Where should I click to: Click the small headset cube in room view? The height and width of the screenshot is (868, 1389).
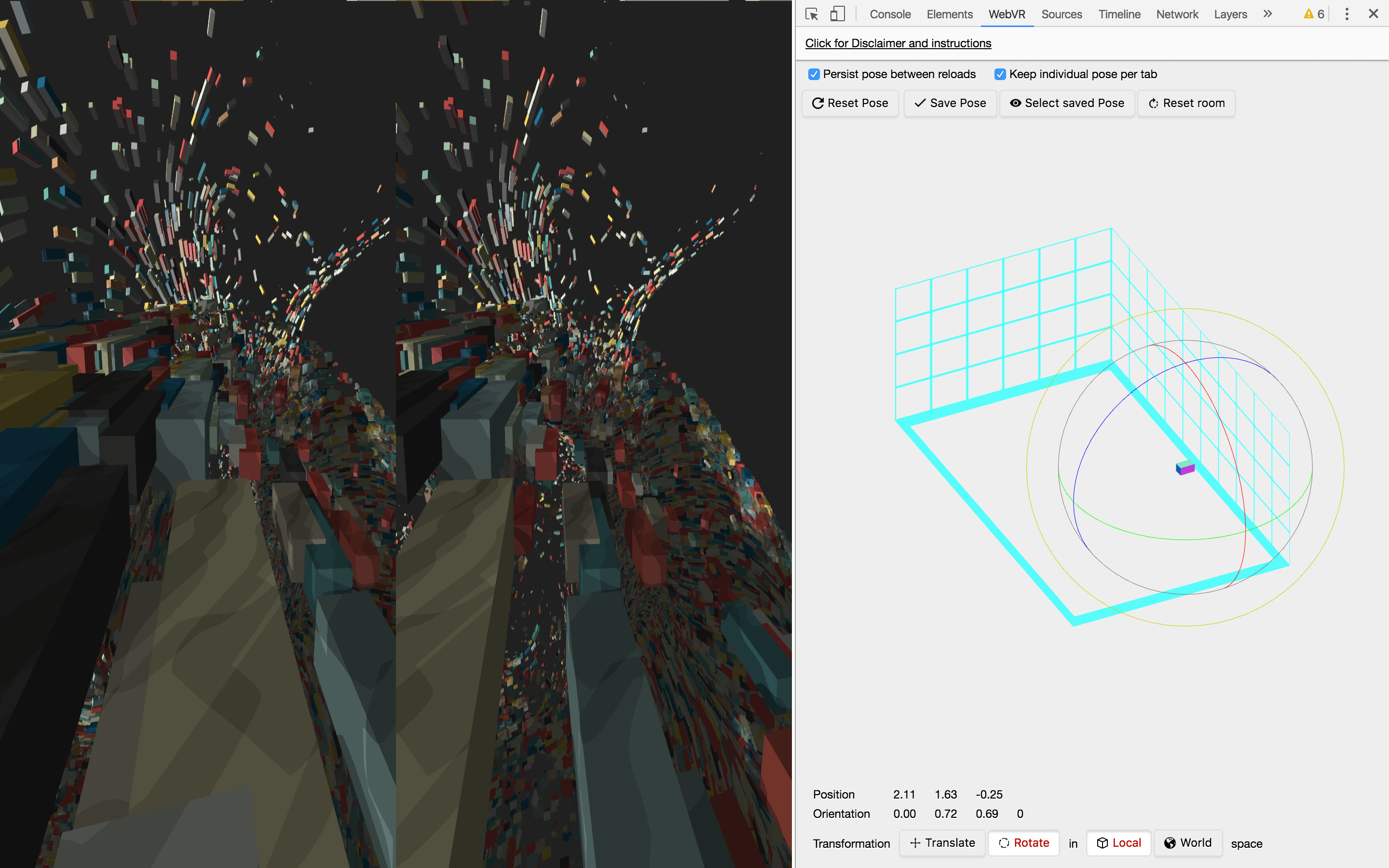pyautogui.click(x=1185, y=468)
